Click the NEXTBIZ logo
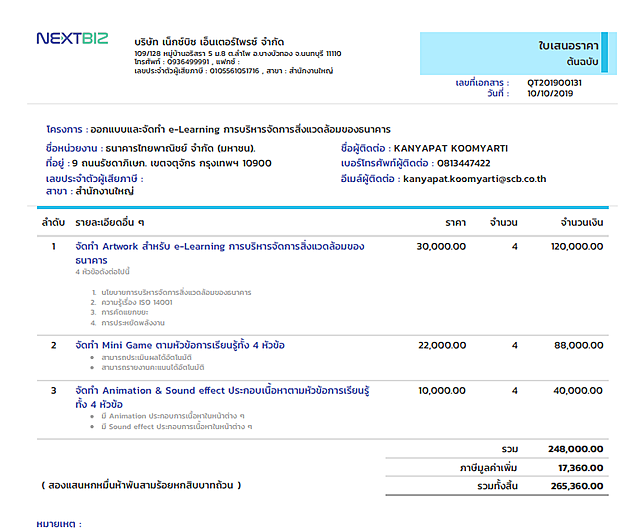 tap(72, 39)
